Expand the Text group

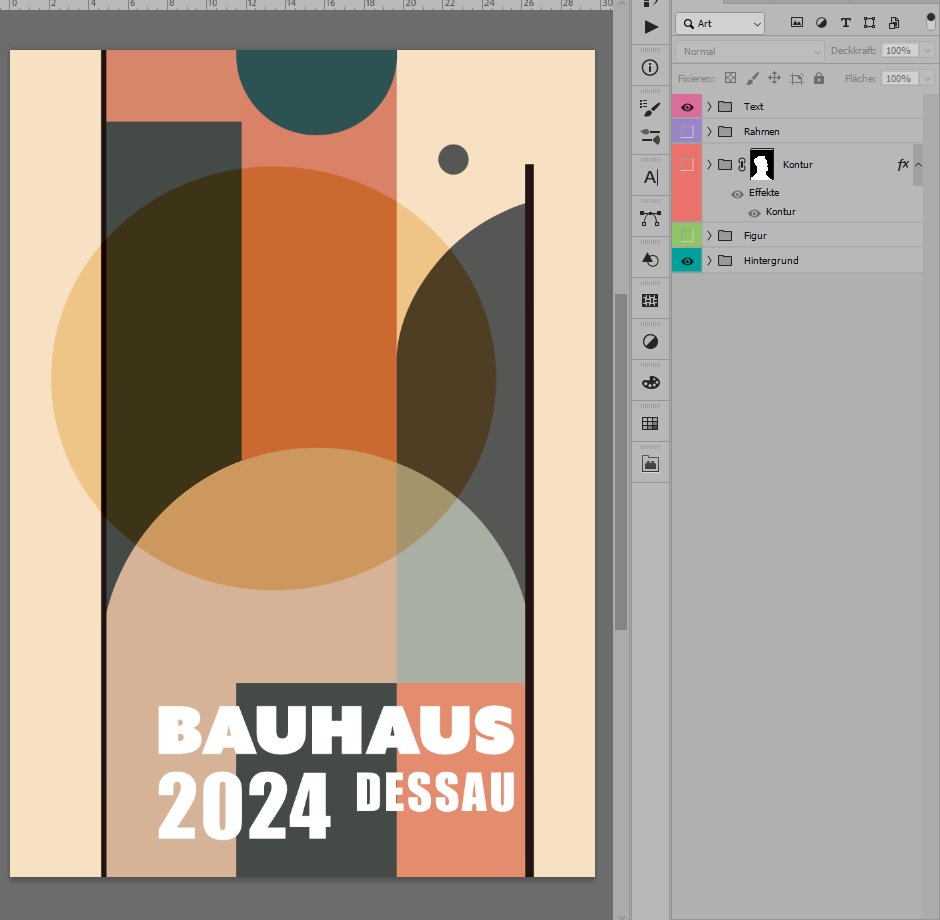pos(709,107)
